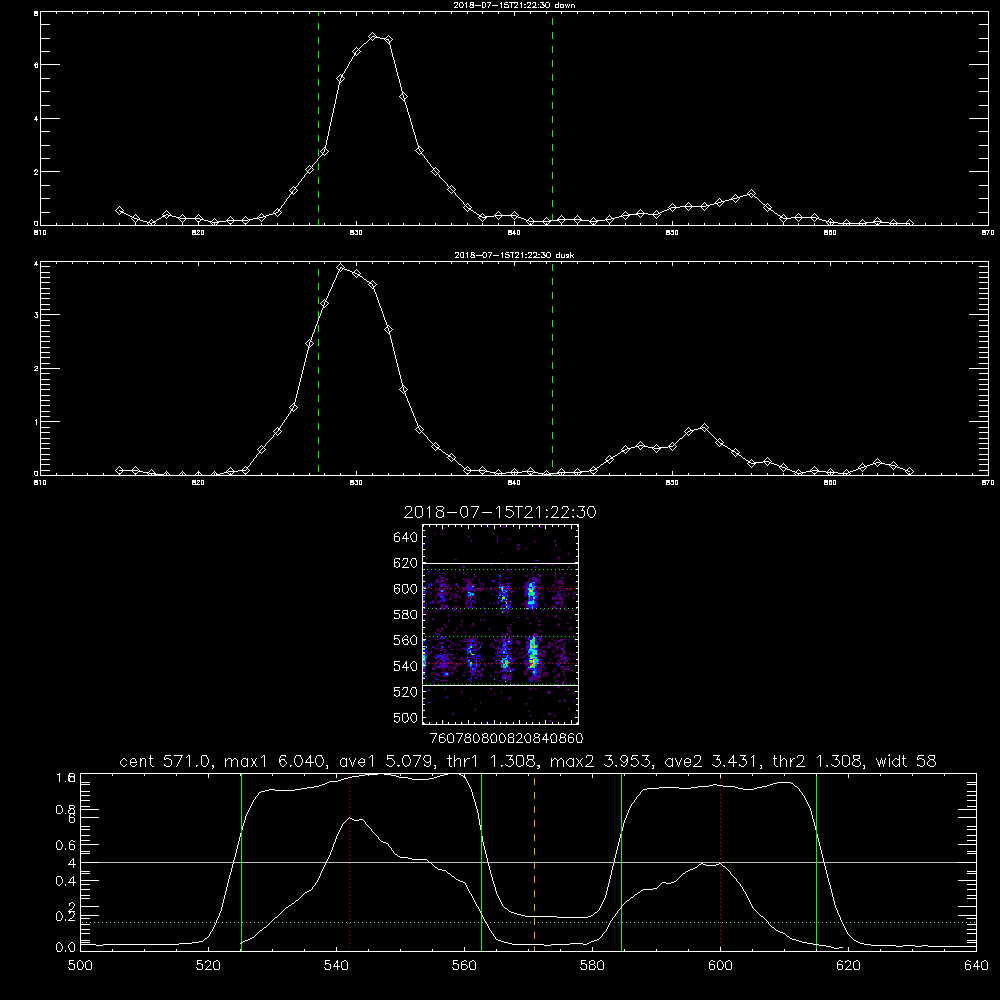The image size is (1000, 1000).
Task: Click the 540 x-axis label on the bottom plot
Action: pos(336,966)
